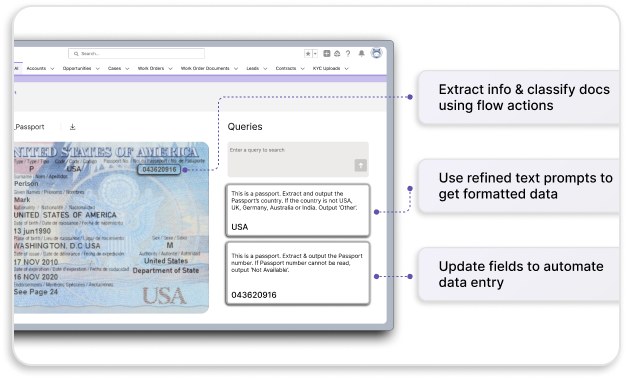Expand the Work Order Documents dropdown chevron
Screen dimensions: 627x379
(x=236, y=69)
